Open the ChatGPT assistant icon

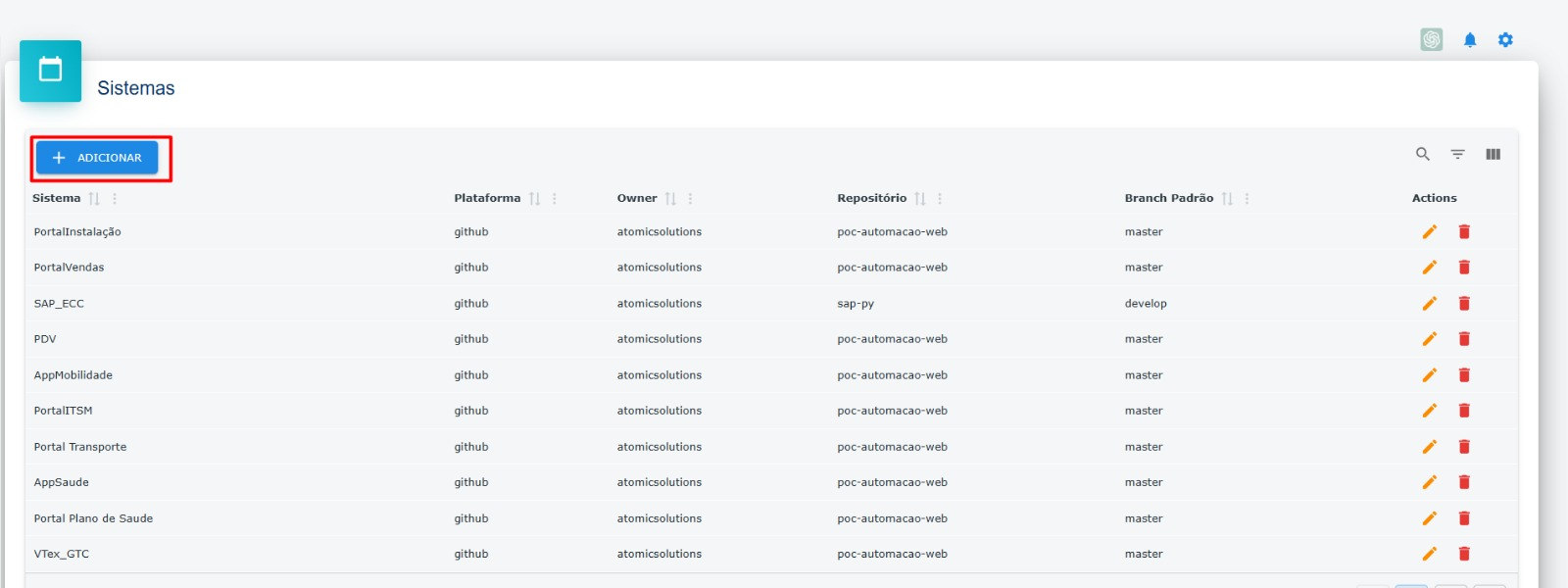tap(1432, 39)
